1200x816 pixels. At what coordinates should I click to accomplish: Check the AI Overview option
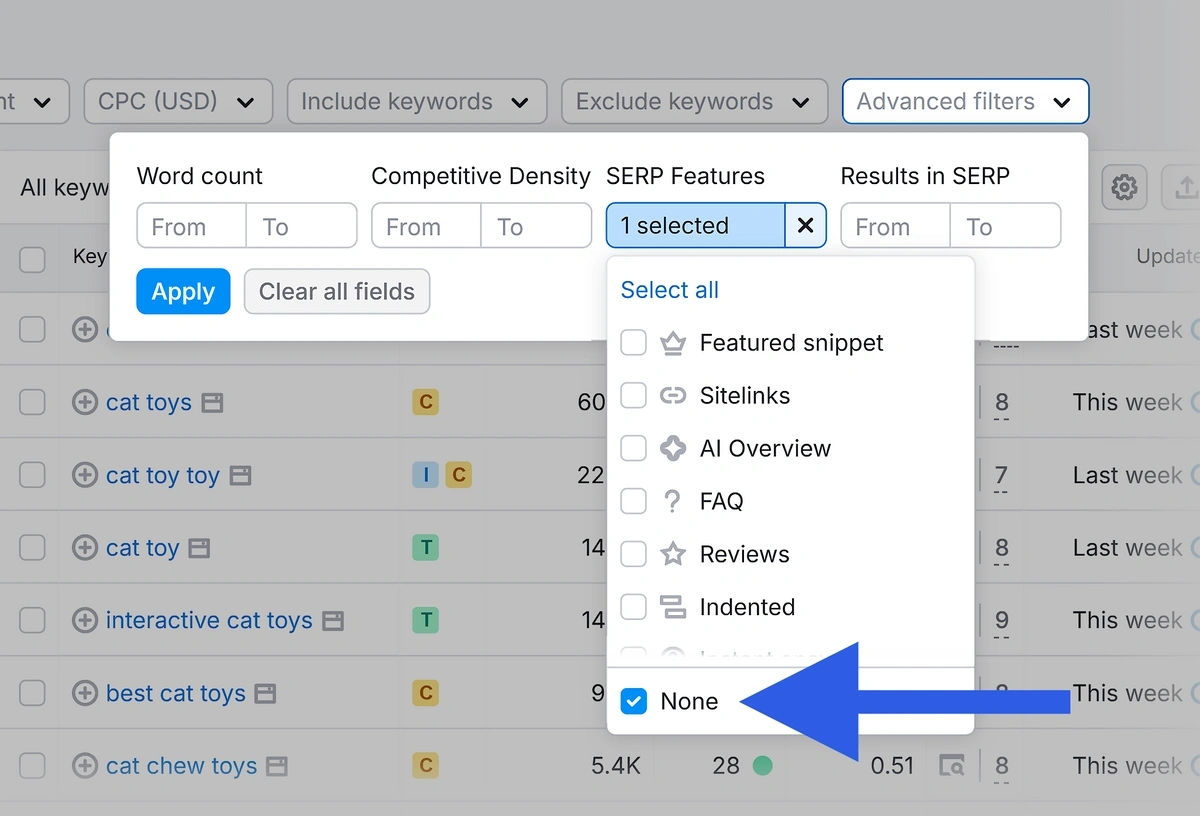coord(634,449)
